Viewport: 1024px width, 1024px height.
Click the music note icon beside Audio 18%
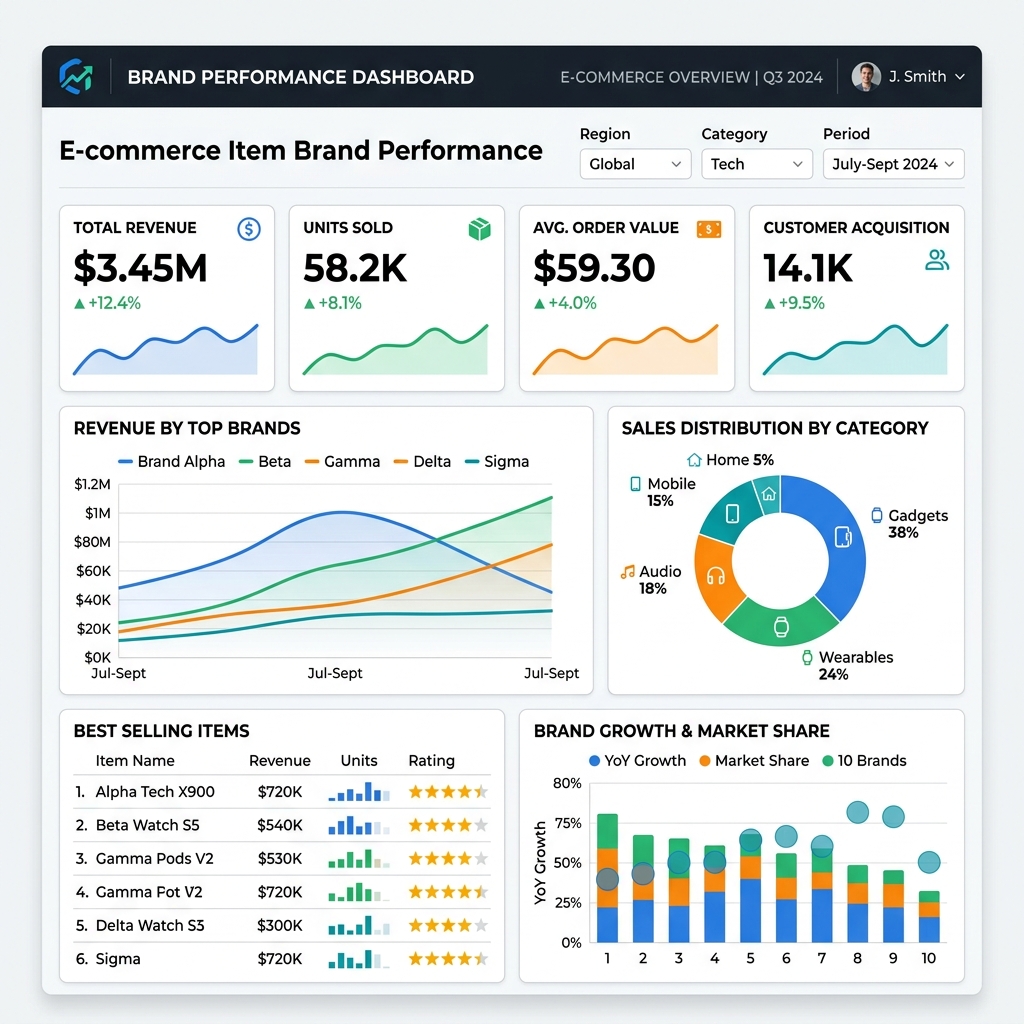(x=628, y=572)
